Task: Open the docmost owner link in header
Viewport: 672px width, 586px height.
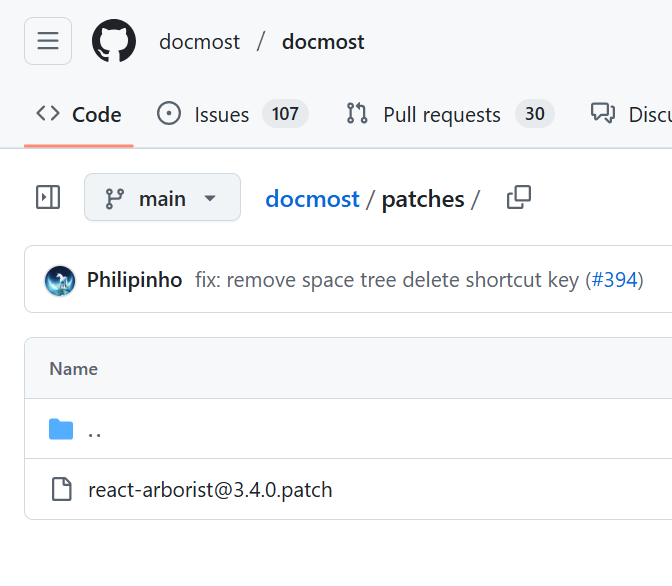Action: click(x=199, y=42)
